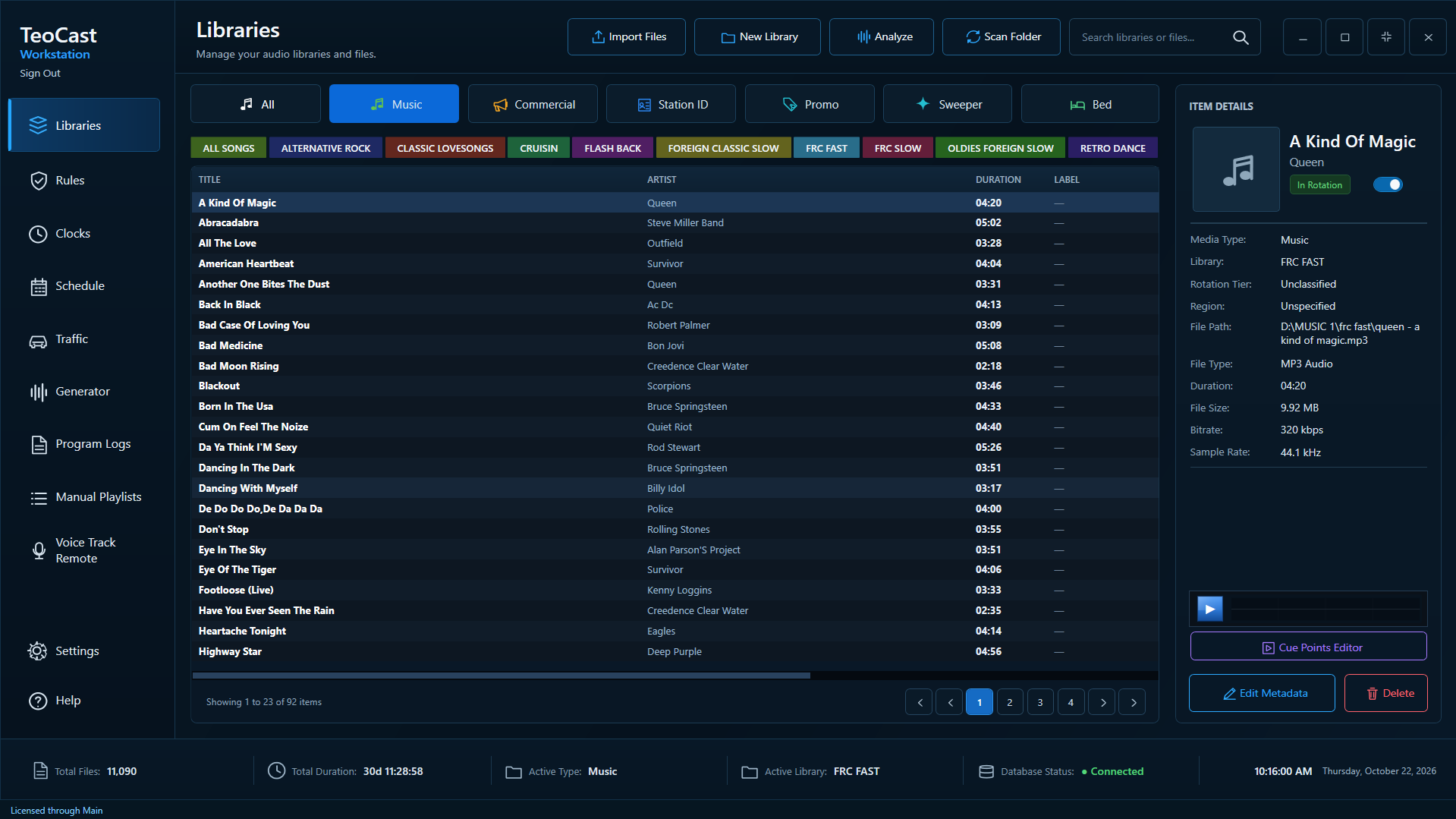The height and width of the screenshot is (819, 1456).
Task: Click the Import Files button
Action: (627, 37)
